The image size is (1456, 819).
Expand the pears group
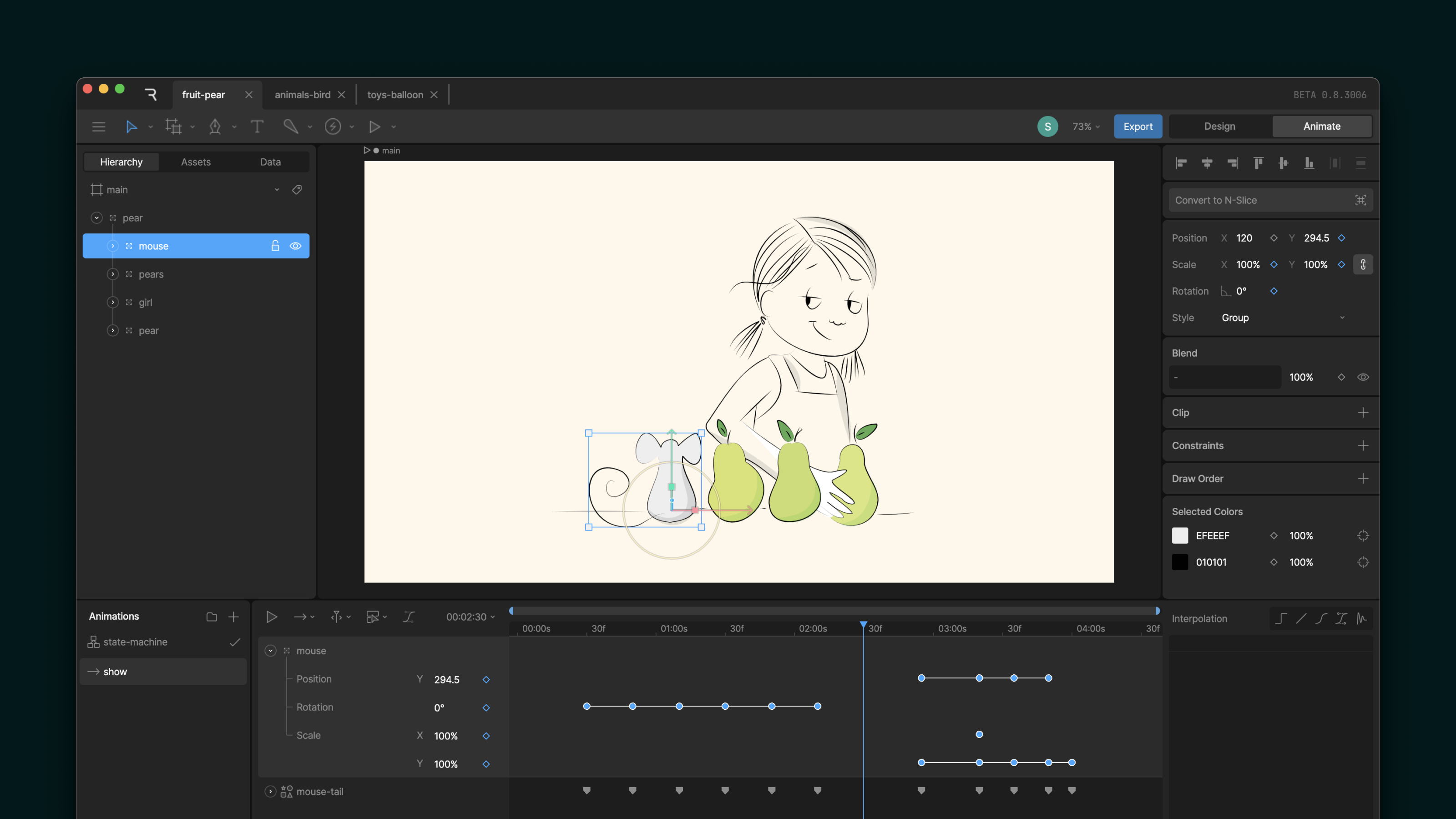[113, 274]
